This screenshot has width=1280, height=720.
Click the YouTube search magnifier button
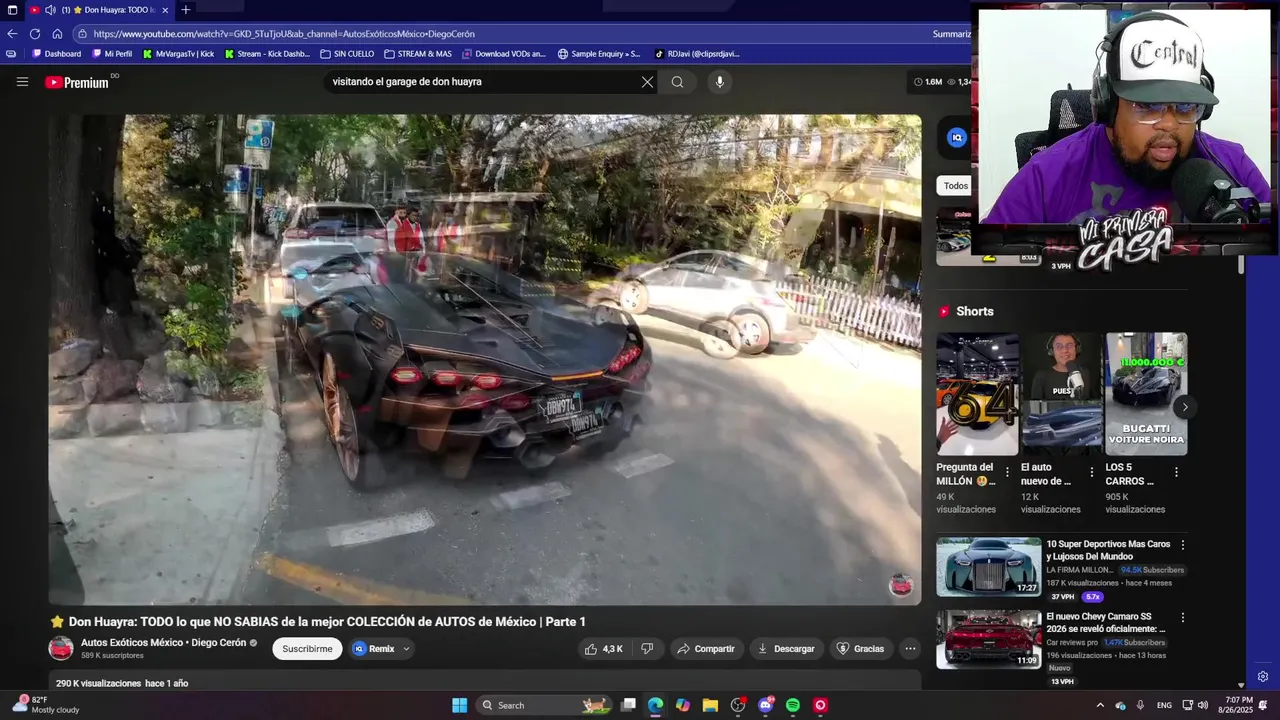[x=677, y=82]
